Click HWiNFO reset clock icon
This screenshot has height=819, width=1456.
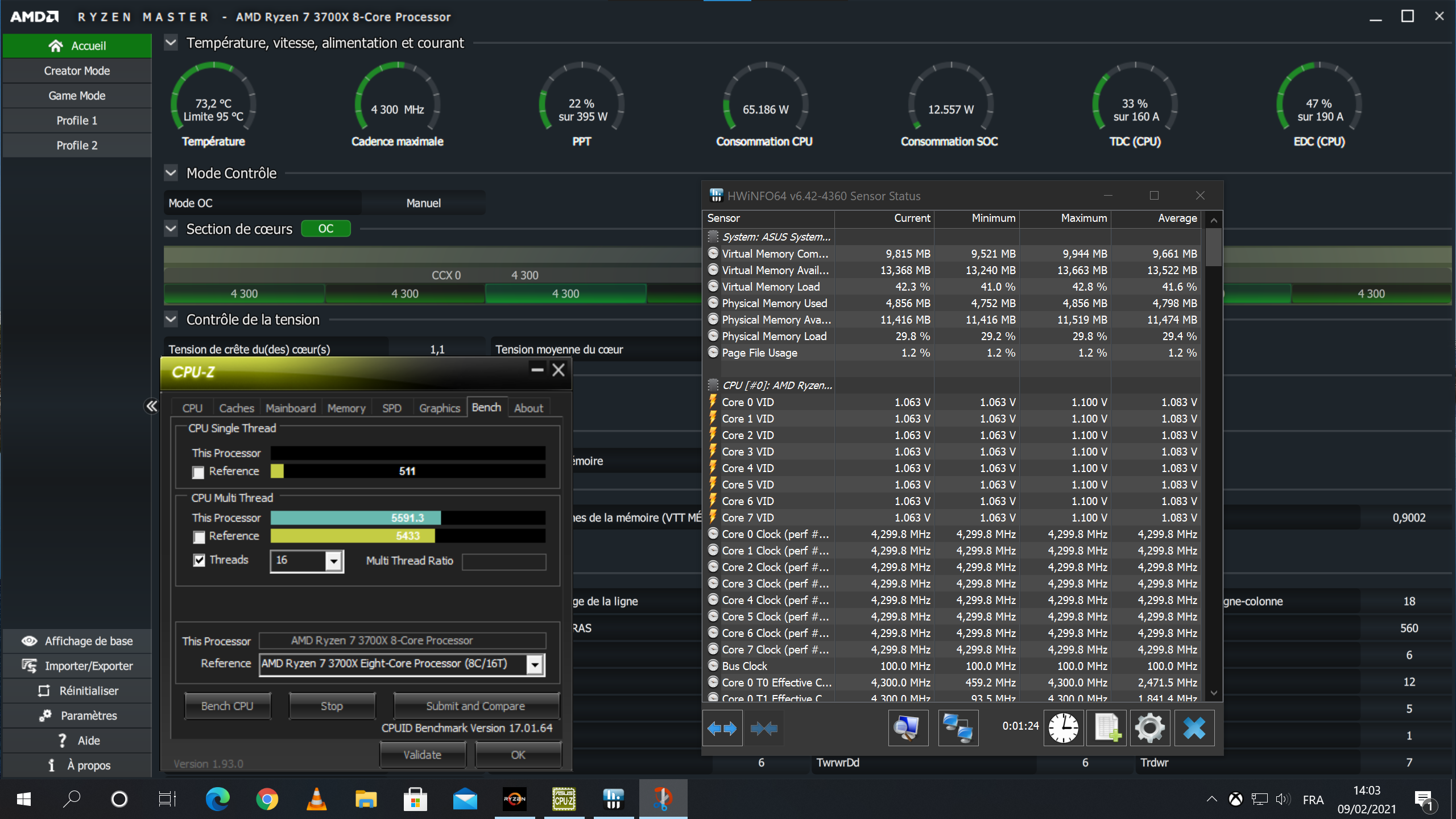point(1063,727)
